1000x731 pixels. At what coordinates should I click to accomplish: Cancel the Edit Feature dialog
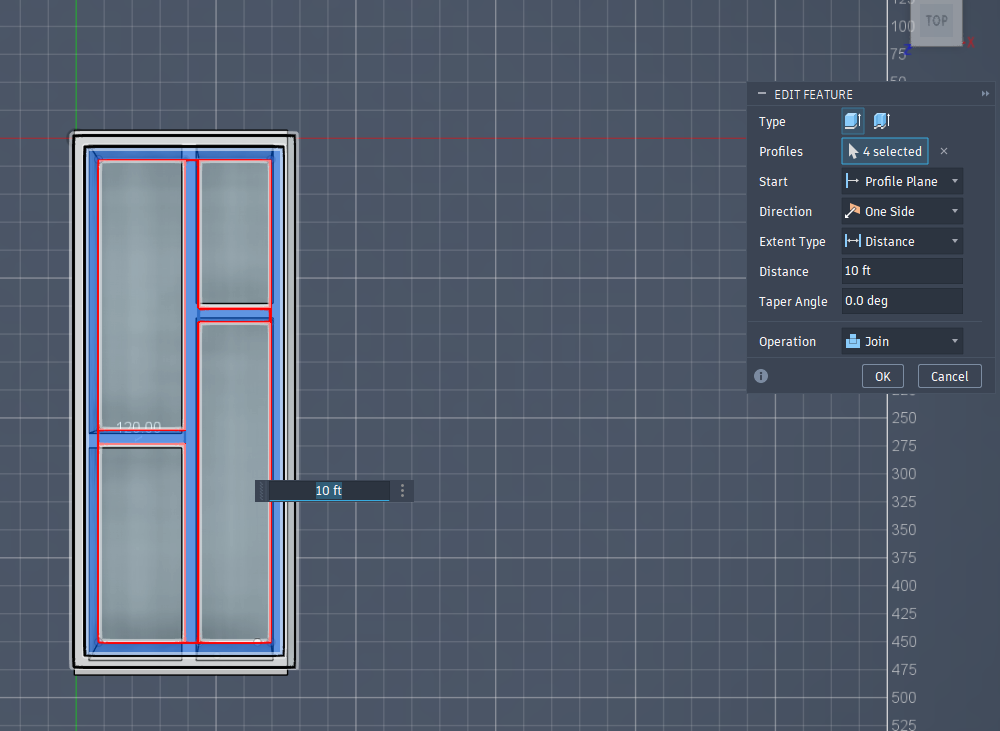tap(949, 376)
